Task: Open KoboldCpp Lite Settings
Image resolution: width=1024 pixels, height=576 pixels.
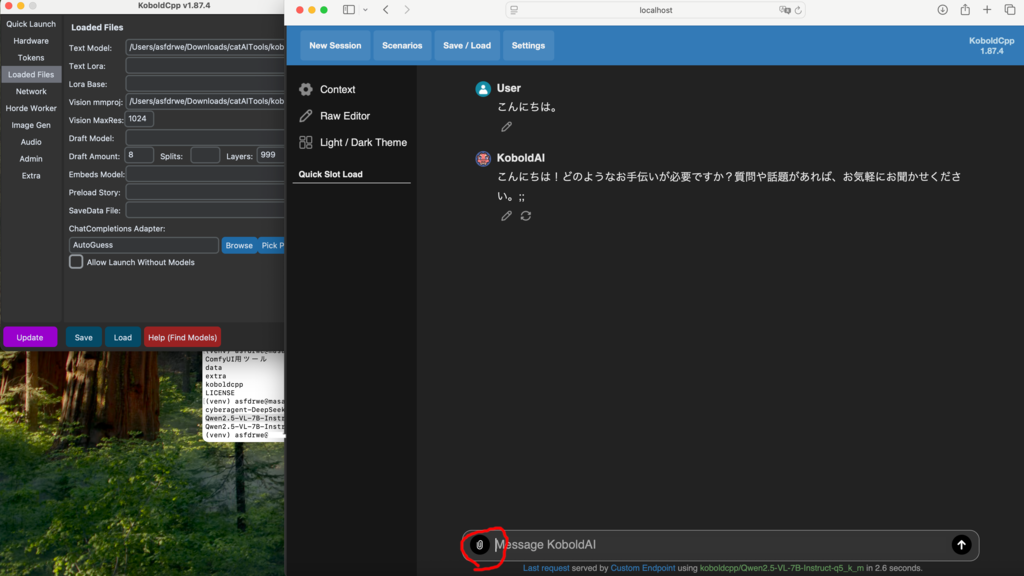Action: (528, 46)
